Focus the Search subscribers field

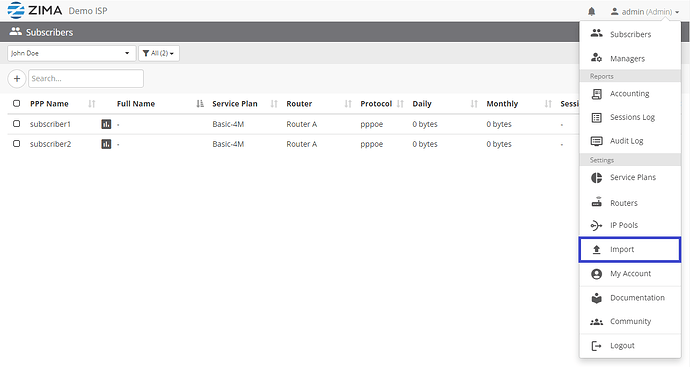[86, 78]
